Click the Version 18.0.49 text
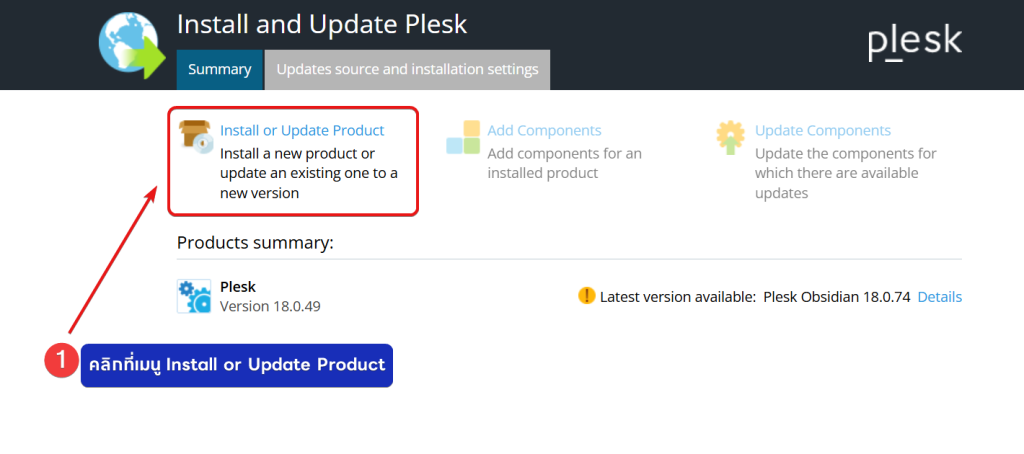 pos(270,306)
